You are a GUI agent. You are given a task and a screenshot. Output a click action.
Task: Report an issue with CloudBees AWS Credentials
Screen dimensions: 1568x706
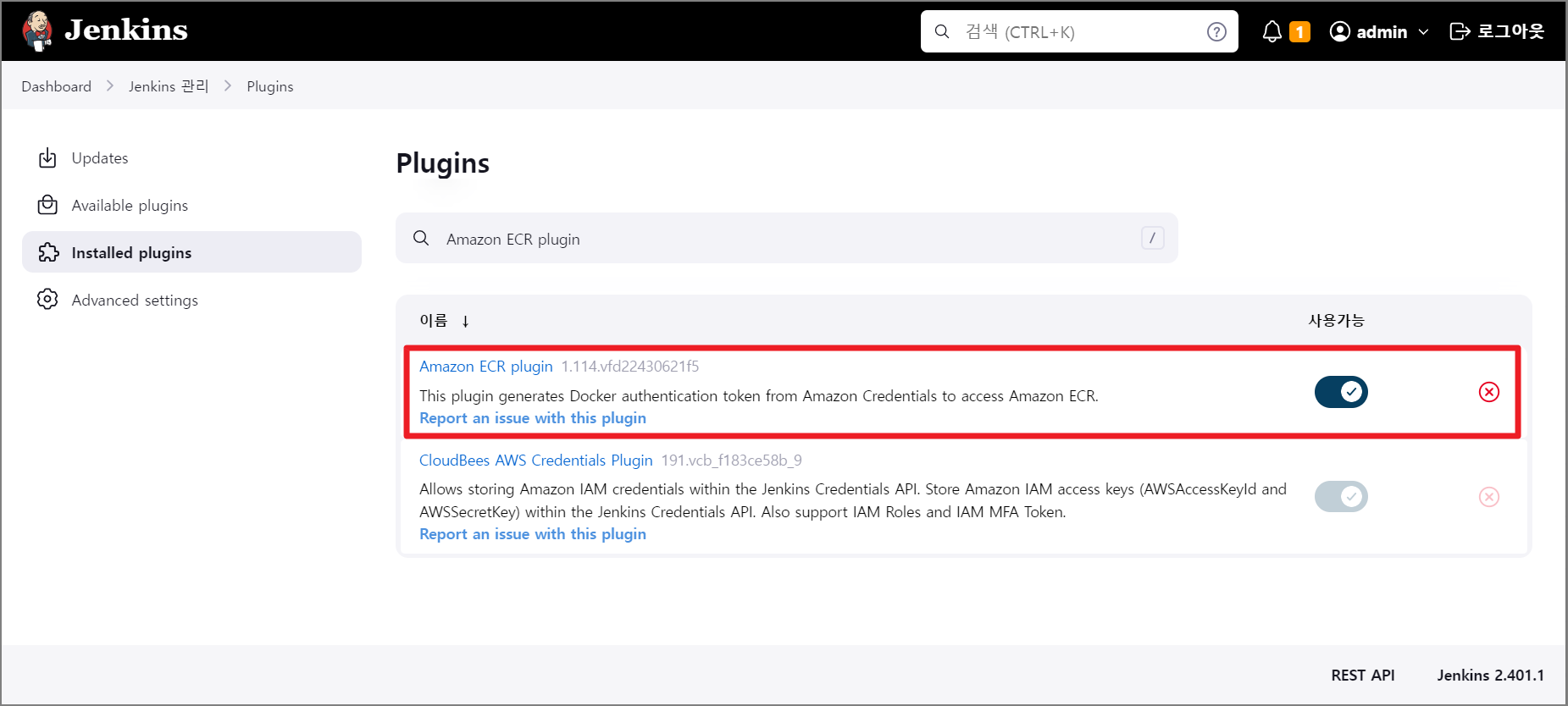(x=533, y=534)
